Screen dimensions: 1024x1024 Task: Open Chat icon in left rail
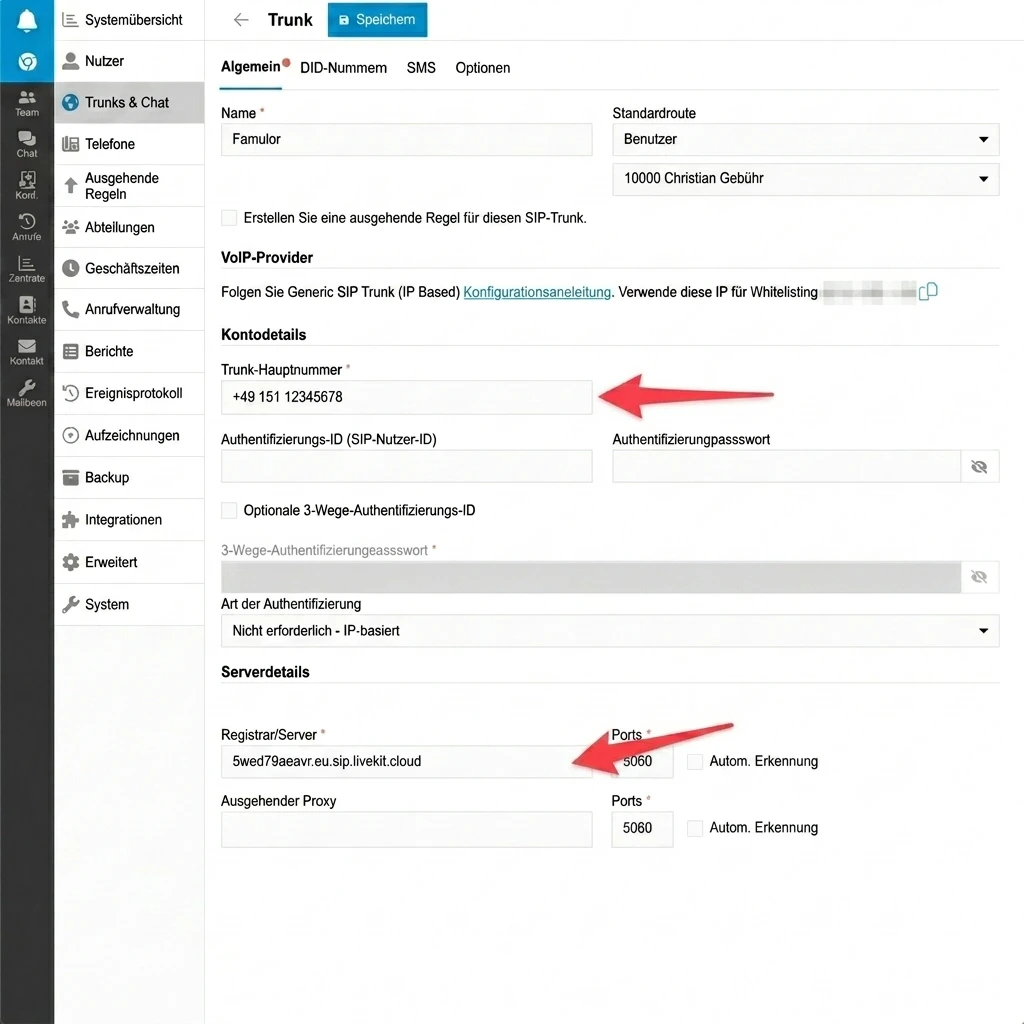pyautogui.click(x=27, y=144)
